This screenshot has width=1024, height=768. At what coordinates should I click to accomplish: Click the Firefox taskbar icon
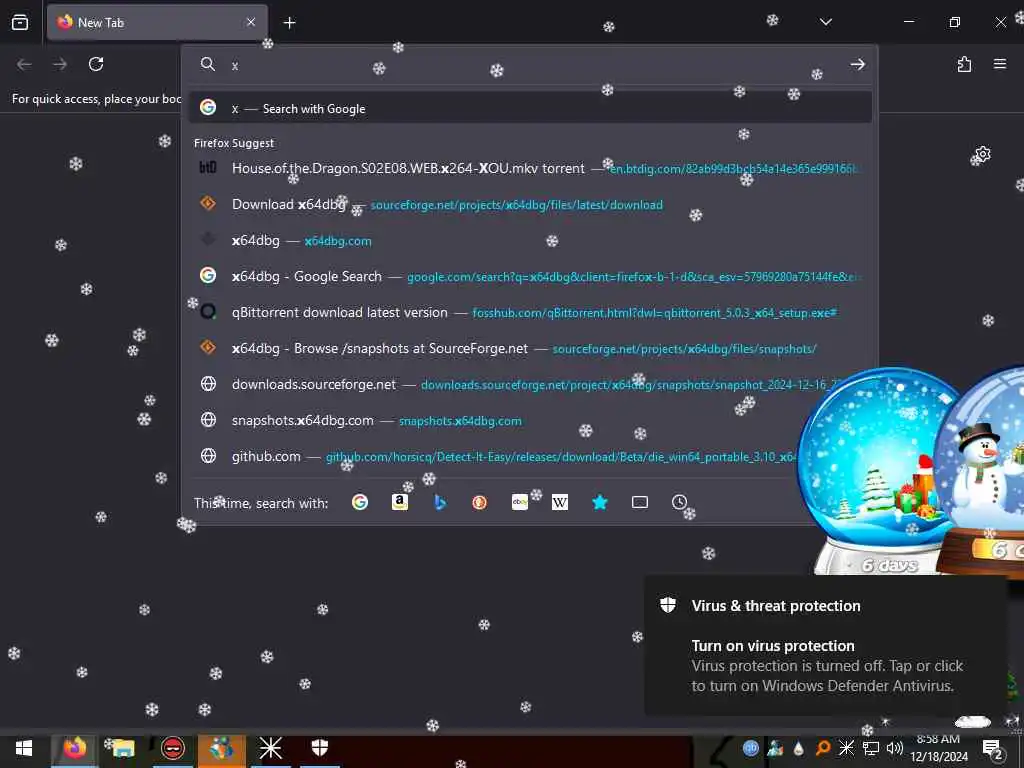(74, 748)
